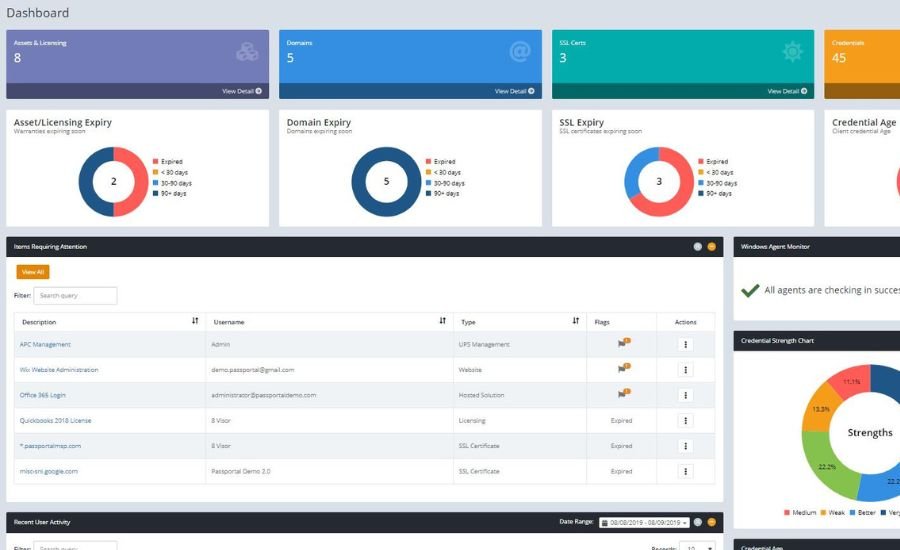
Task: Click flag icon in Office 365 Login row
Action: point(623,393)
